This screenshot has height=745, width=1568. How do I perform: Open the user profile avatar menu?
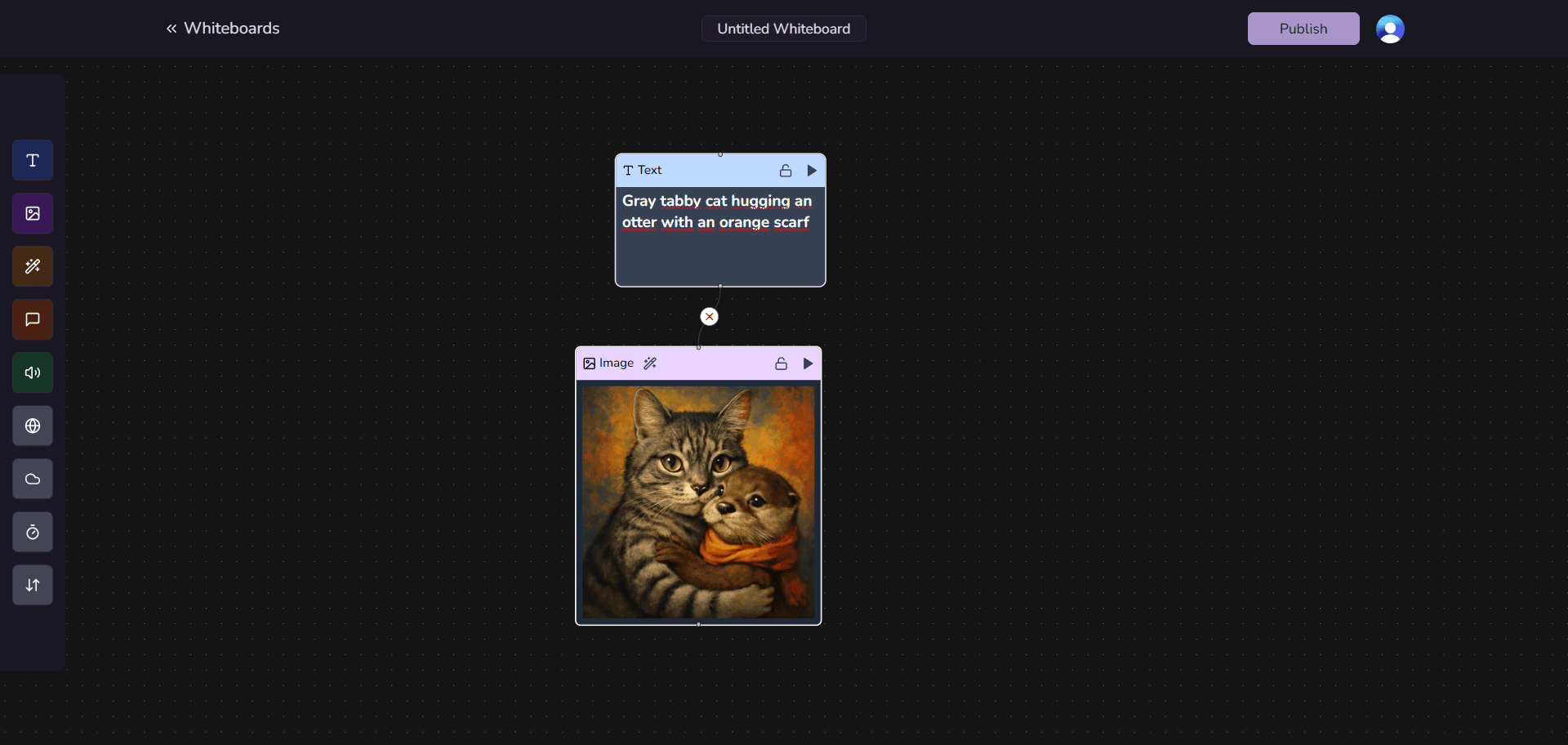pyautogui.click(x=1389, y=29)
